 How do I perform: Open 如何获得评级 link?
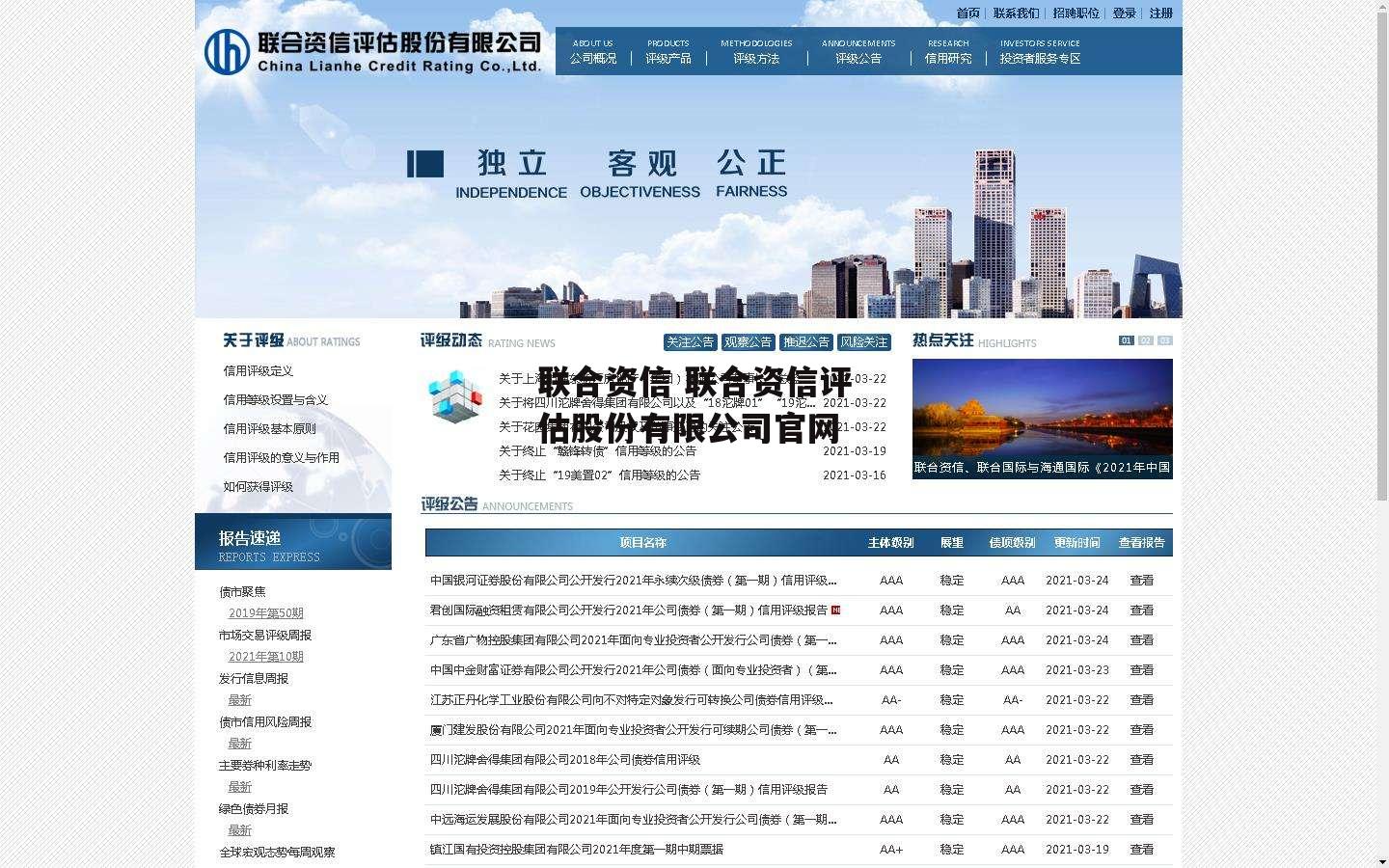point(259,487)
